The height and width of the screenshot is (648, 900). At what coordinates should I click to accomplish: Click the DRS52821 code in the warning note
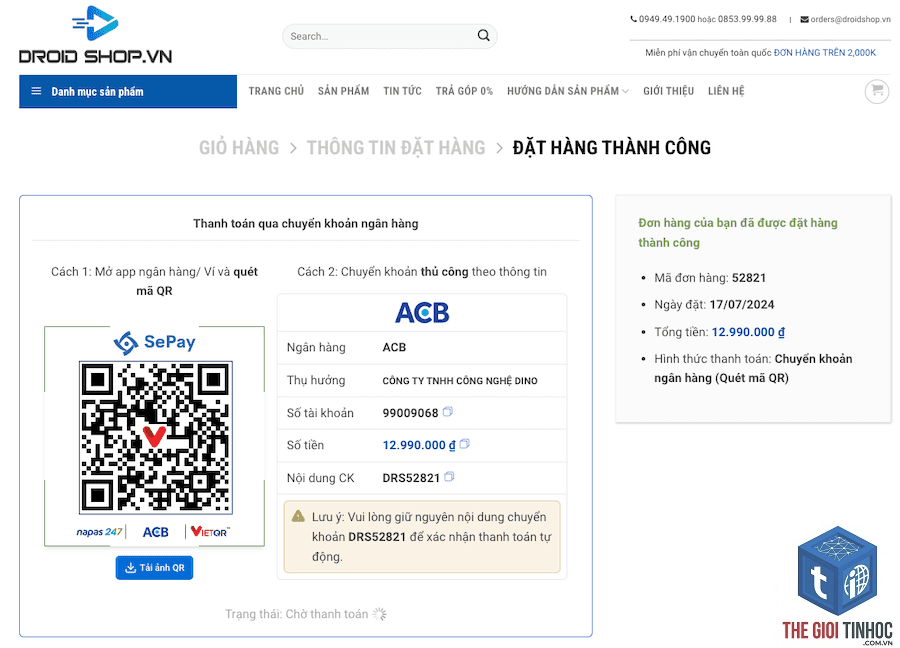coord(377,537)
